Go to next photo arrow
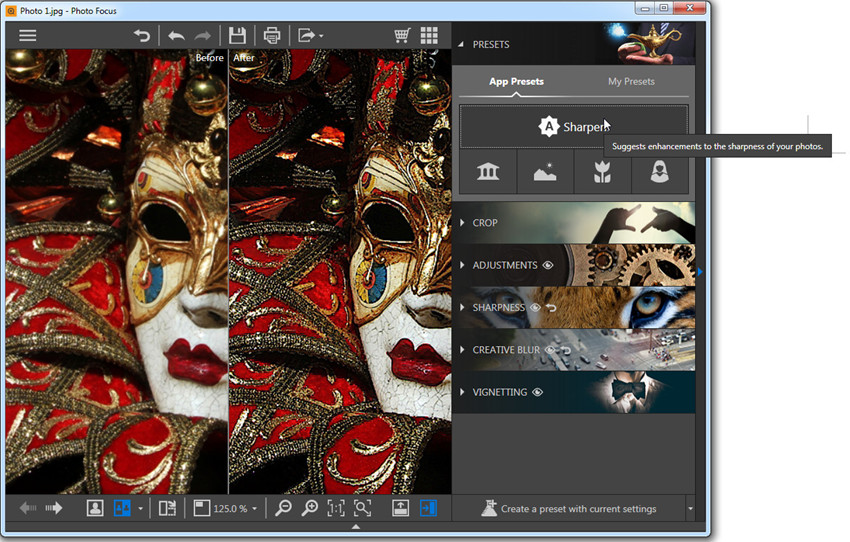 tap(54, 508)
